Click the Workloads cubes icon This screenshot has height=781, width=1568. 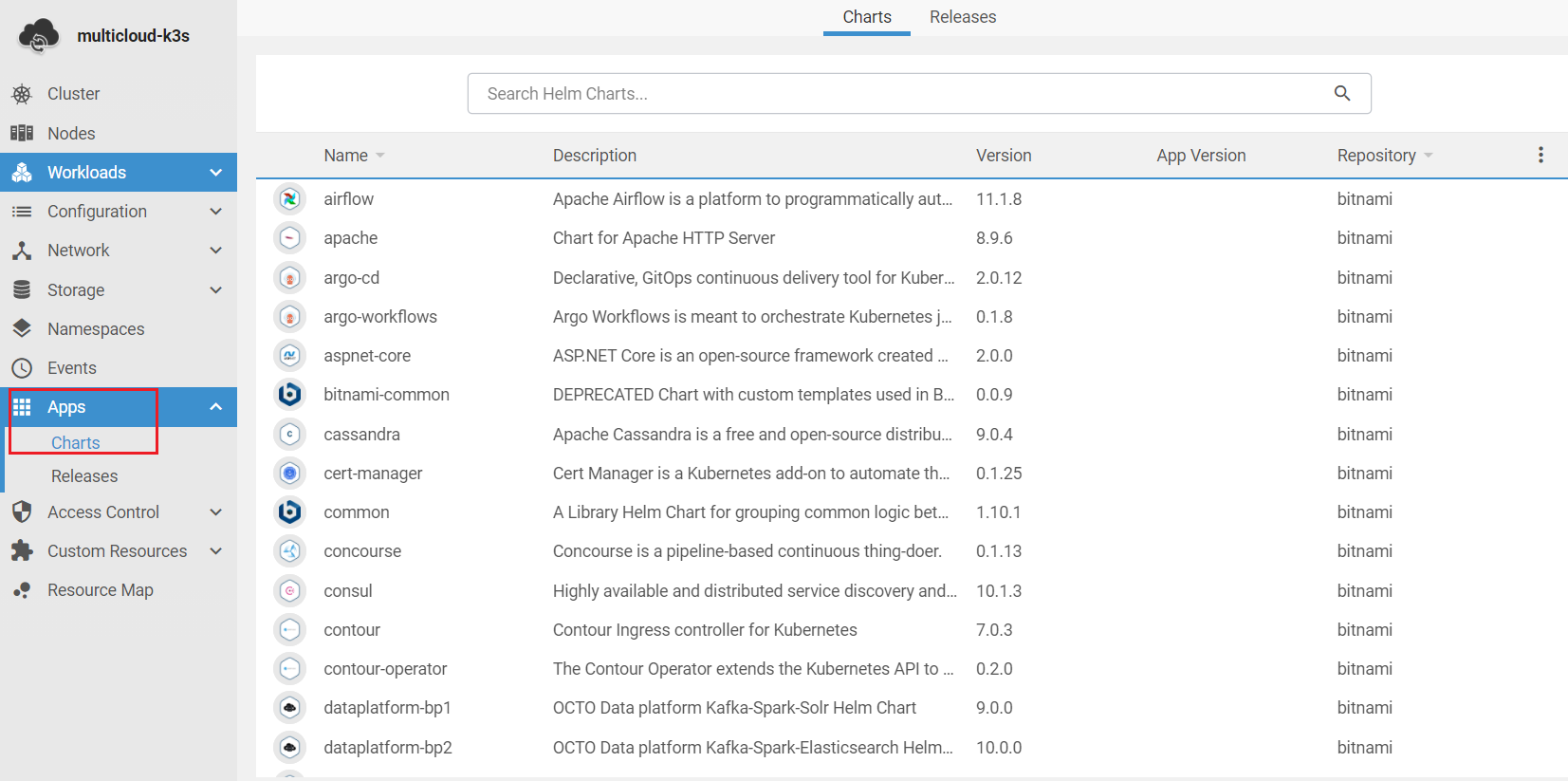coord(22,172)
